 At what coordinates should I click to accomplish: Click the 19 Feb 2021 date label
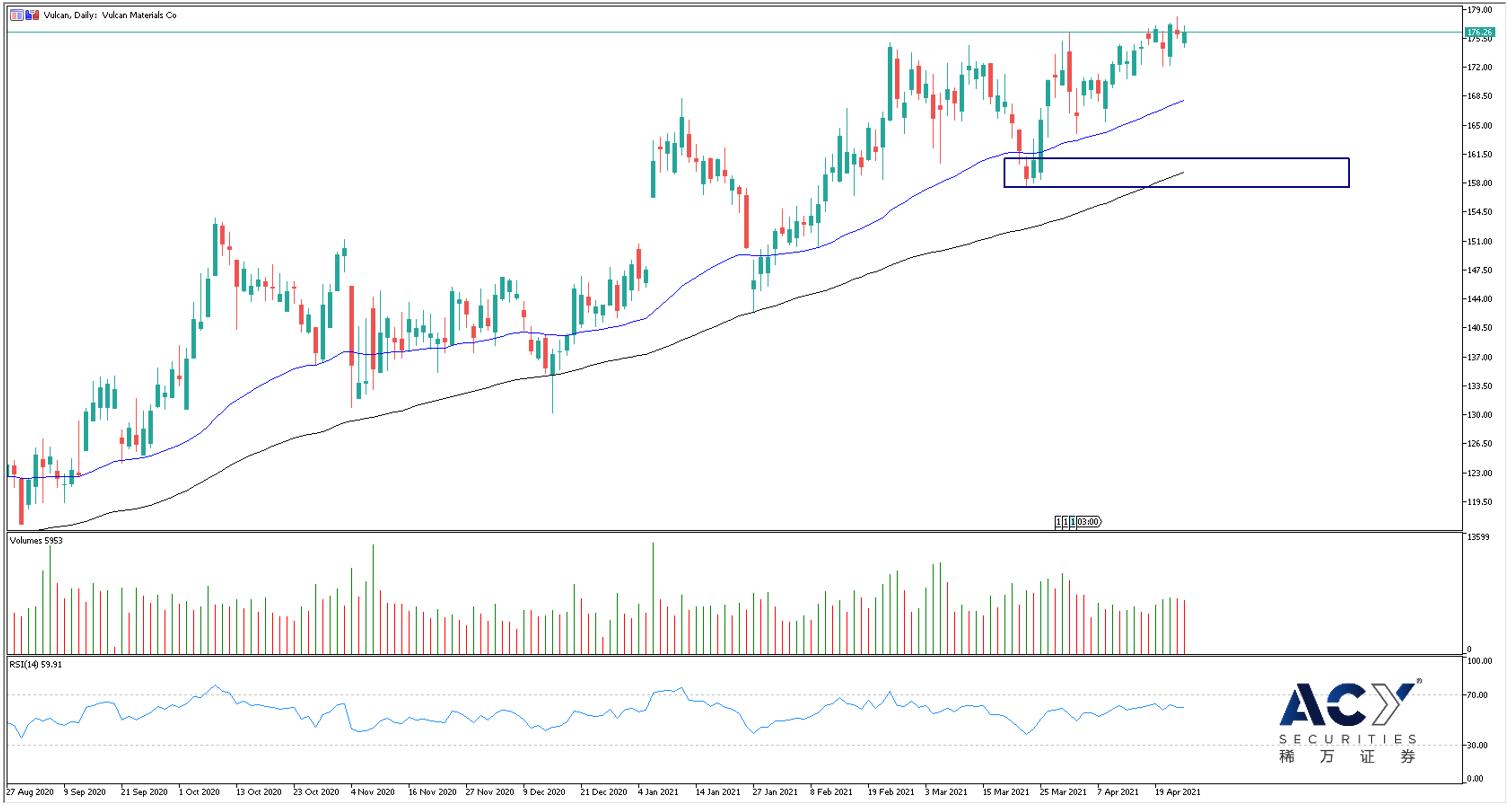pos(891,791)
